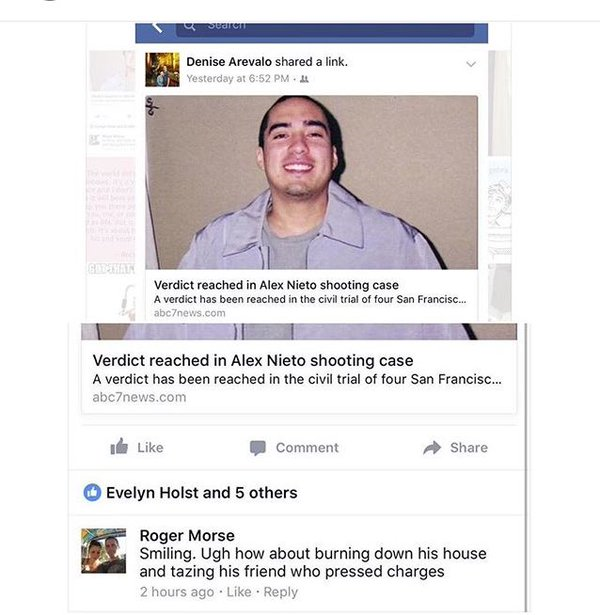Screen dimensions: 600x615
Task: Click the search magnifier icon
Action: pos(189,26)
